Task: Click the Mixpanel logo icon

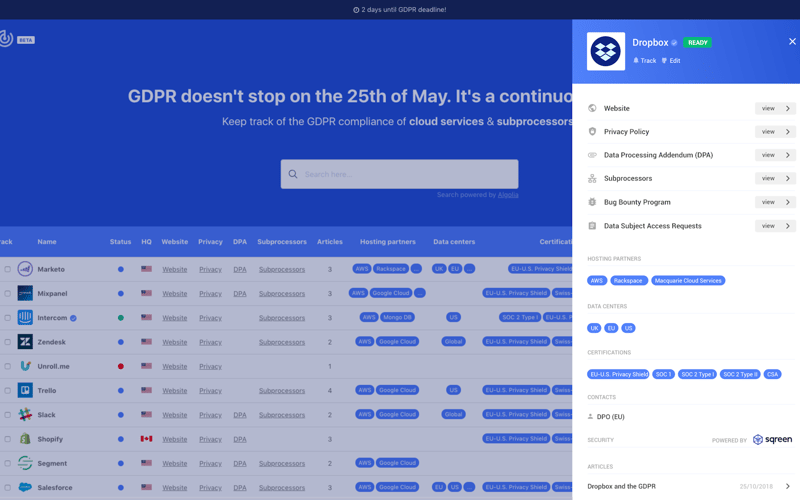Action: [x=25, y=293]
